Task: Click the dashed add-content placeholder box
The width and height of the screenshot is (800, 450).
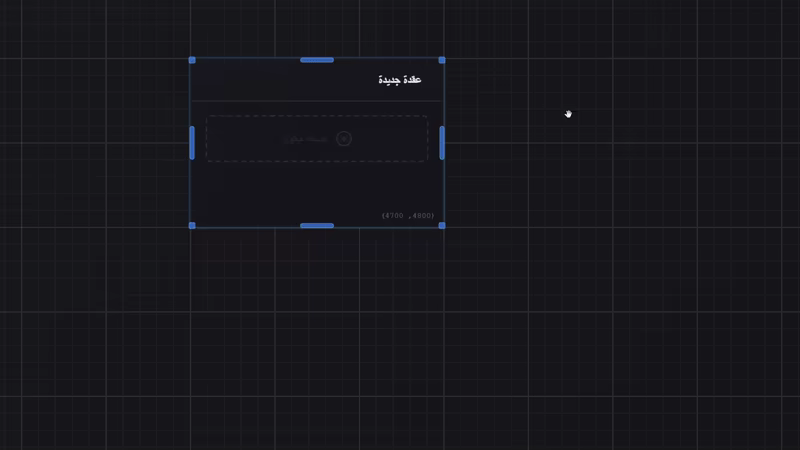Action: tap(317, 139)
